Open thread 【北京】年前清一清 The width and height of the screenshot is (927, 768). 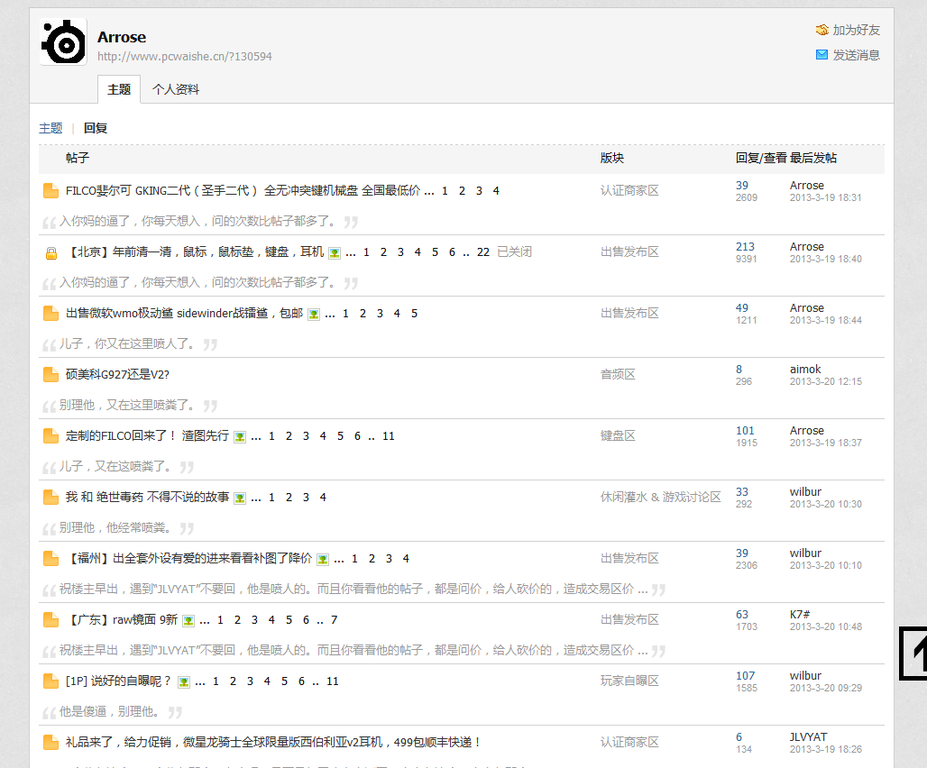click(195, 252)
